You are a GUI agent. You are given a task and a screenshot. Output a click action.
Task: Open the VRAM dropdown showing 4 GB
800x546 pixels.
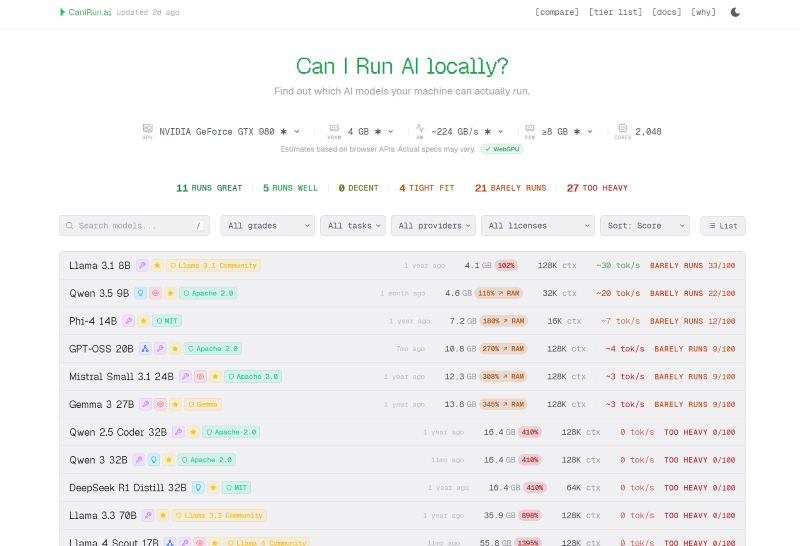coord(370,132)
